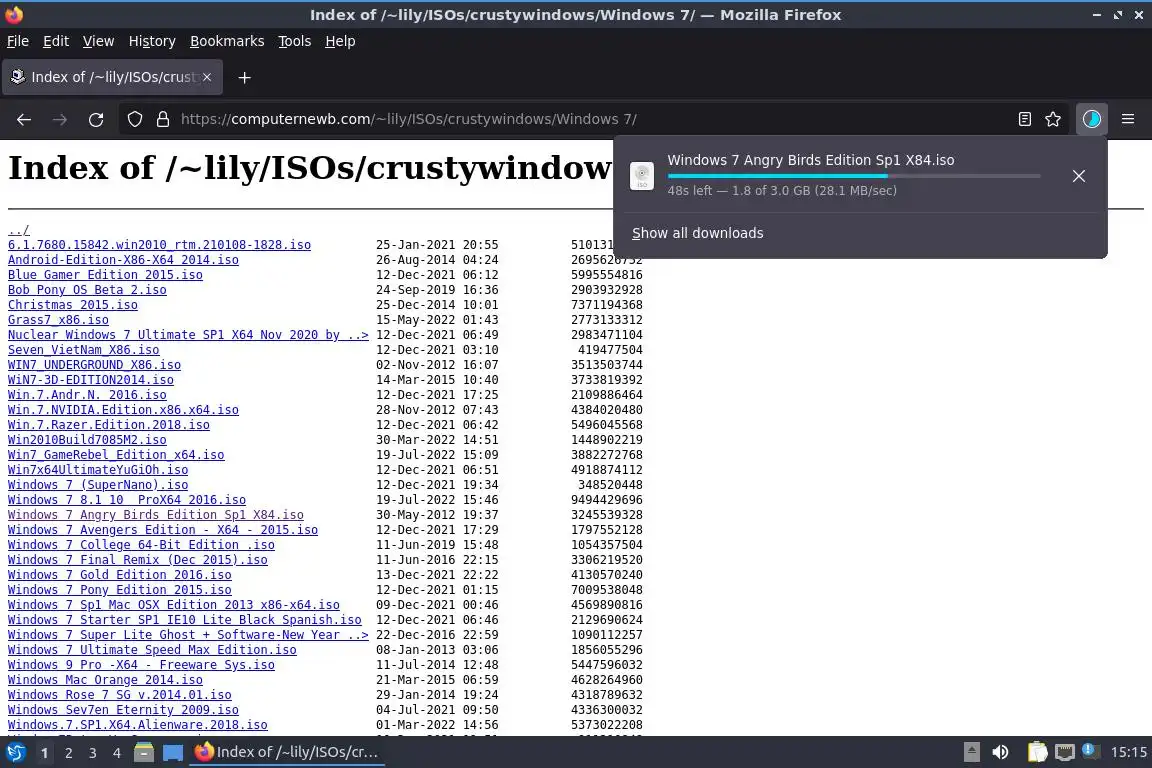Viewport: 1152px width, 768px height.
Task: Open the volume control in the tray
Action: pos(1000,752)
